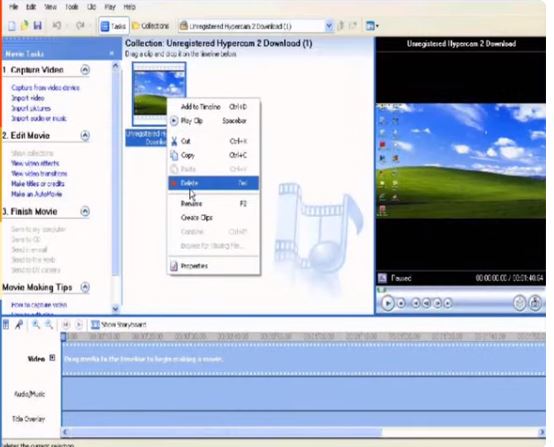Click View video effects link
Viewport: 554px width, 447px height.
coord(35,163)
